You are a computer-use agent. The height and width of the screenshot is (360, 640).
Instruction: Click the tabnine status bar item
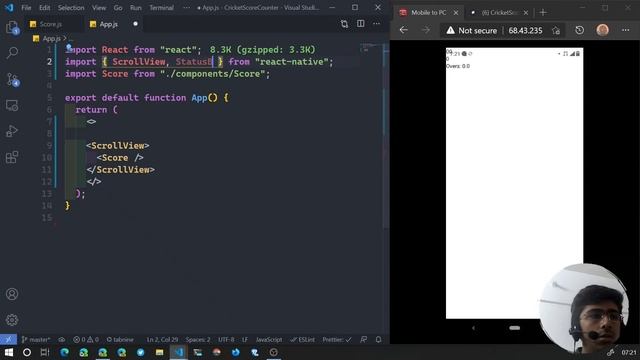(x=120, y=340)
